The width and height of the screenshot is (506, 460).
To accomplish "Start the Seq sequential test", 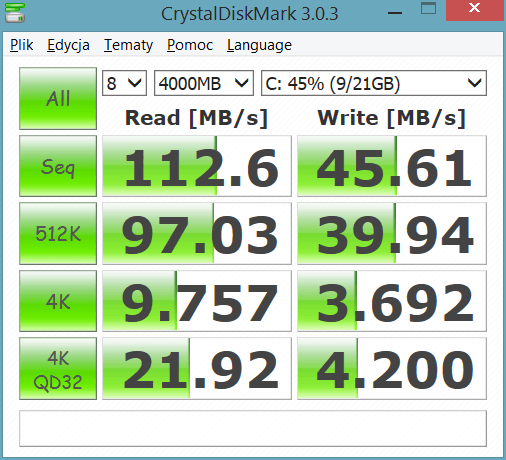I will pos(58,166).
